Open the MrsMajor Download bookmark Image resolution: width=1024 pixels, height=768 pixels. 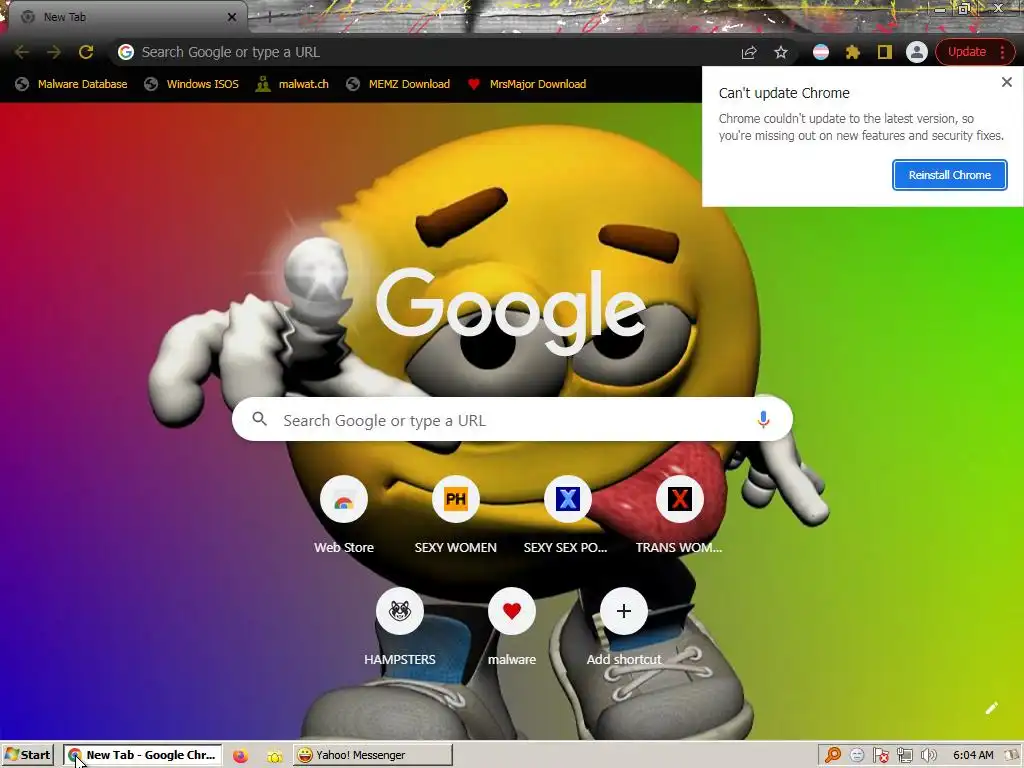(x=527, y=84)
